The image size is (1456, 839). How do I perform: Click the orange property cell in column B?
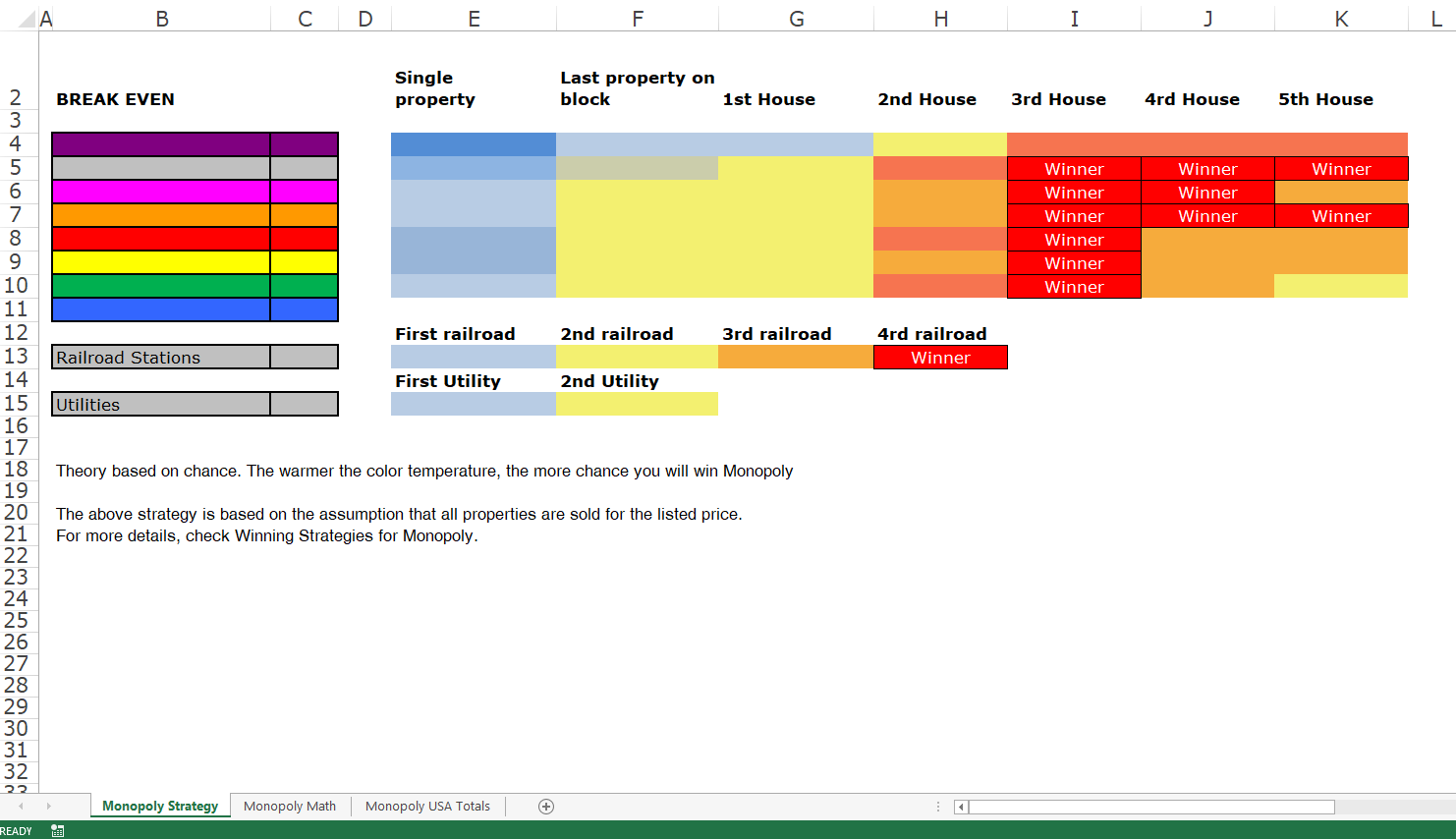point(161,215)
